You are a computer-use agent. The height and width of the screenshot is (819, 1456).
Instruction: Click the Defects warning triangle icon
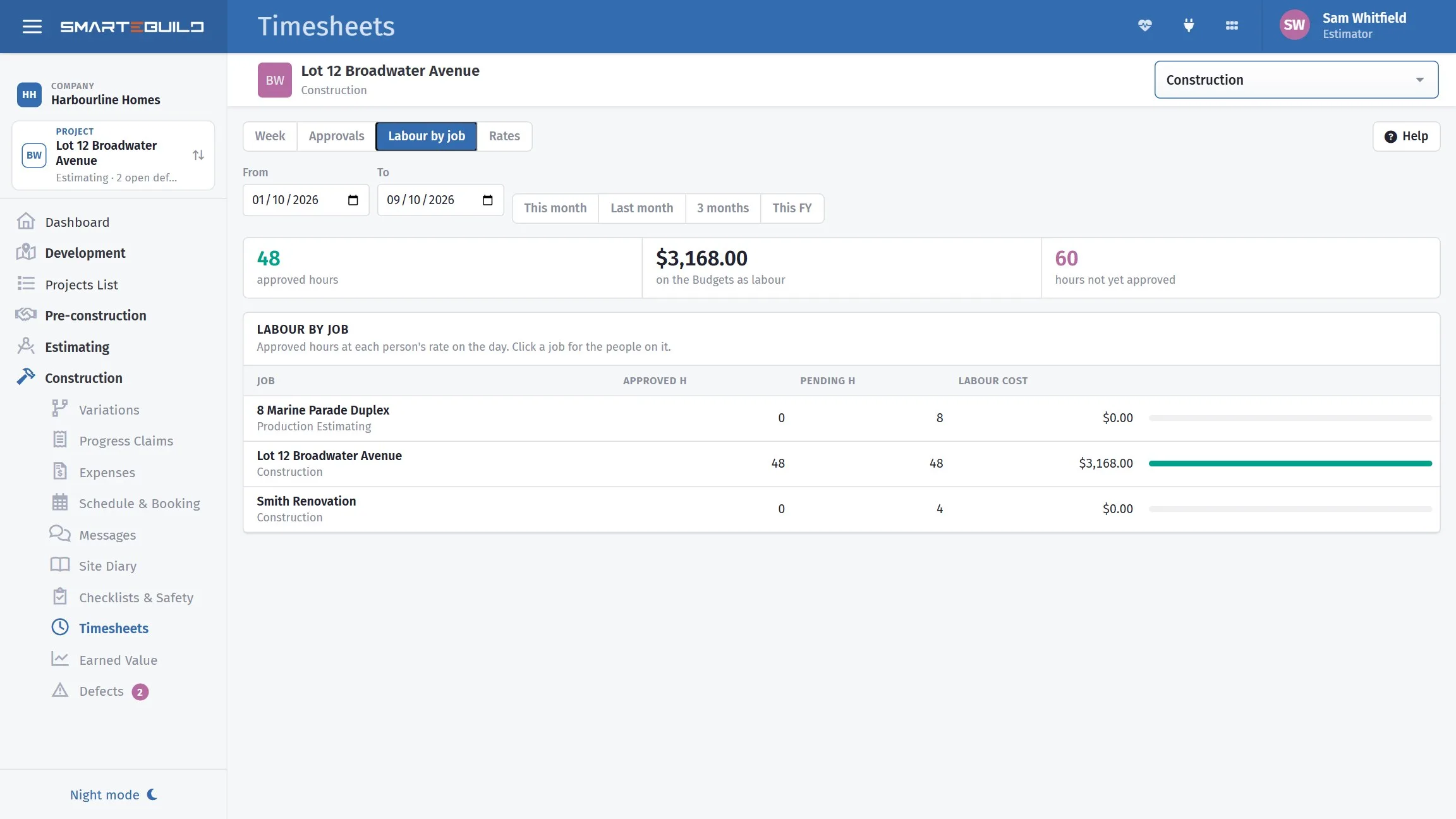[60, 690]
